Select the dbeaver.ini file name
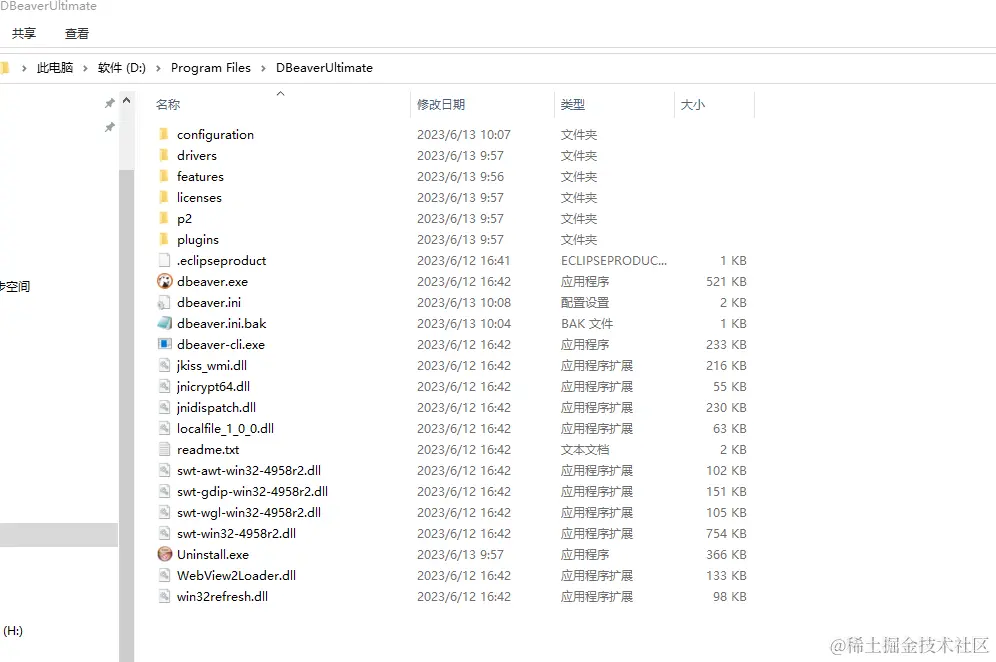Viewport: 996px width, 662px height. pyautogui.click(x=209, y=302)
